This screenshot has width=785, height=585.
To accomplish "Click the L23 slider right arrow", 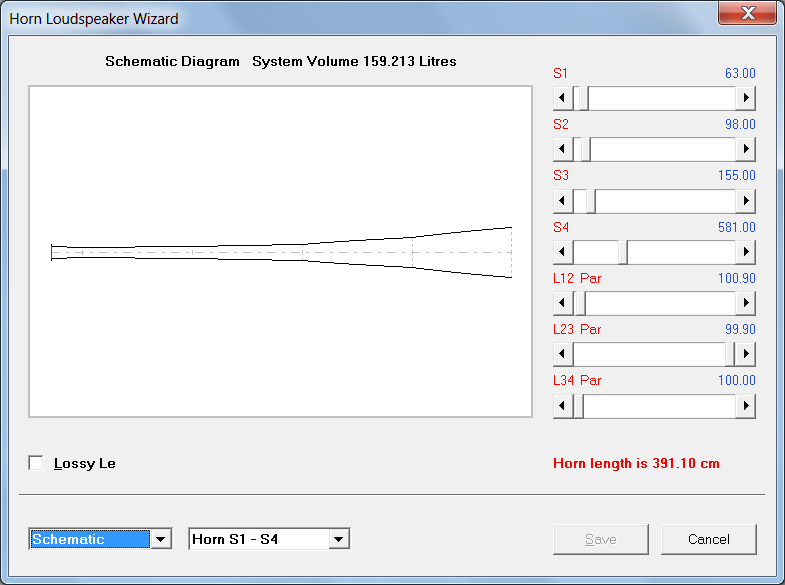I will (745, 354).
